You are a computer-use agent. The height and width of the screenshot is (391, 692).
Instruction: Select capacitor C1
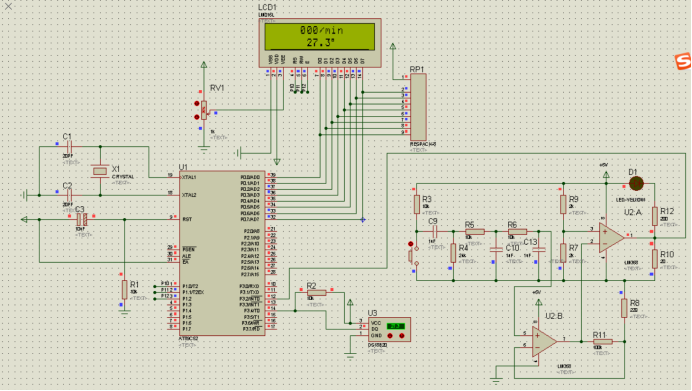point(69,146)
